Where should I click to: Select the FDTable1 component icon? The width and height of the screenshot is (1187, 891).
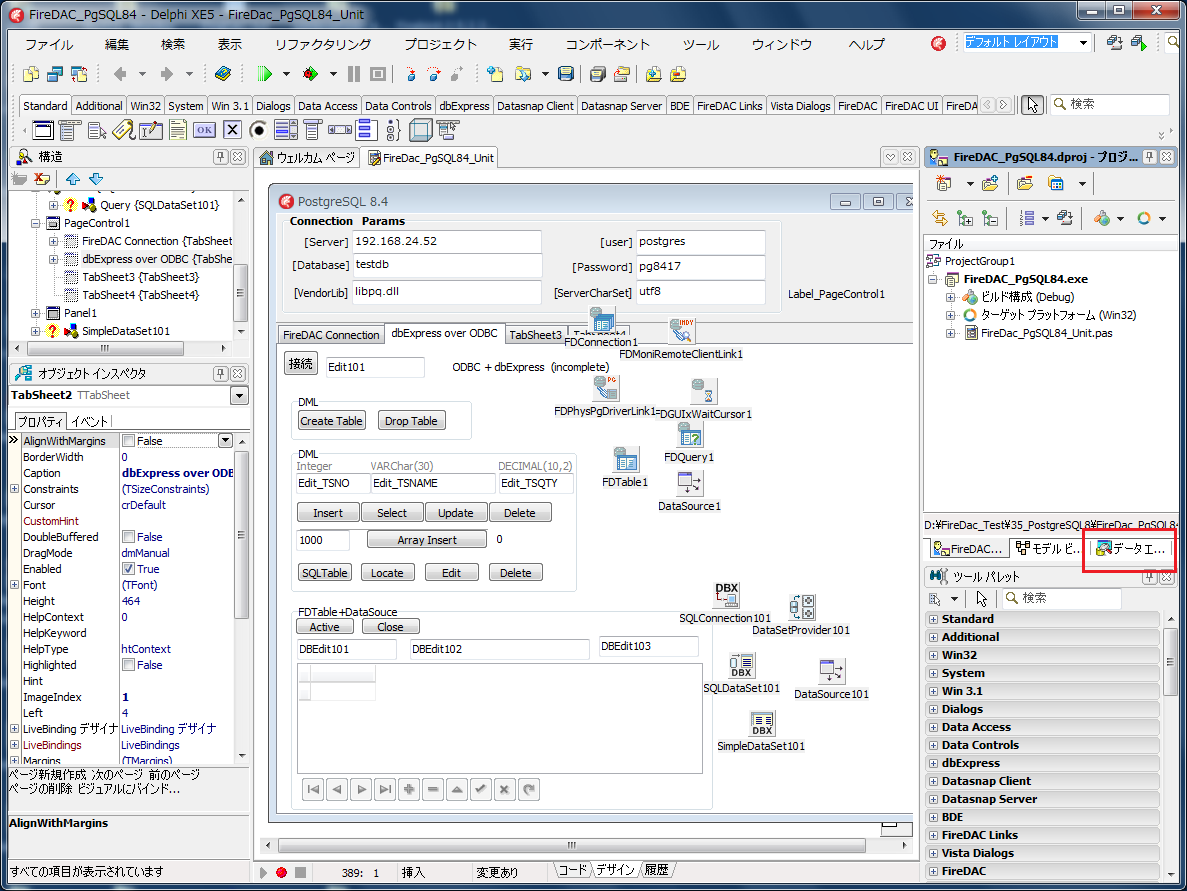(x=625, y=460)
